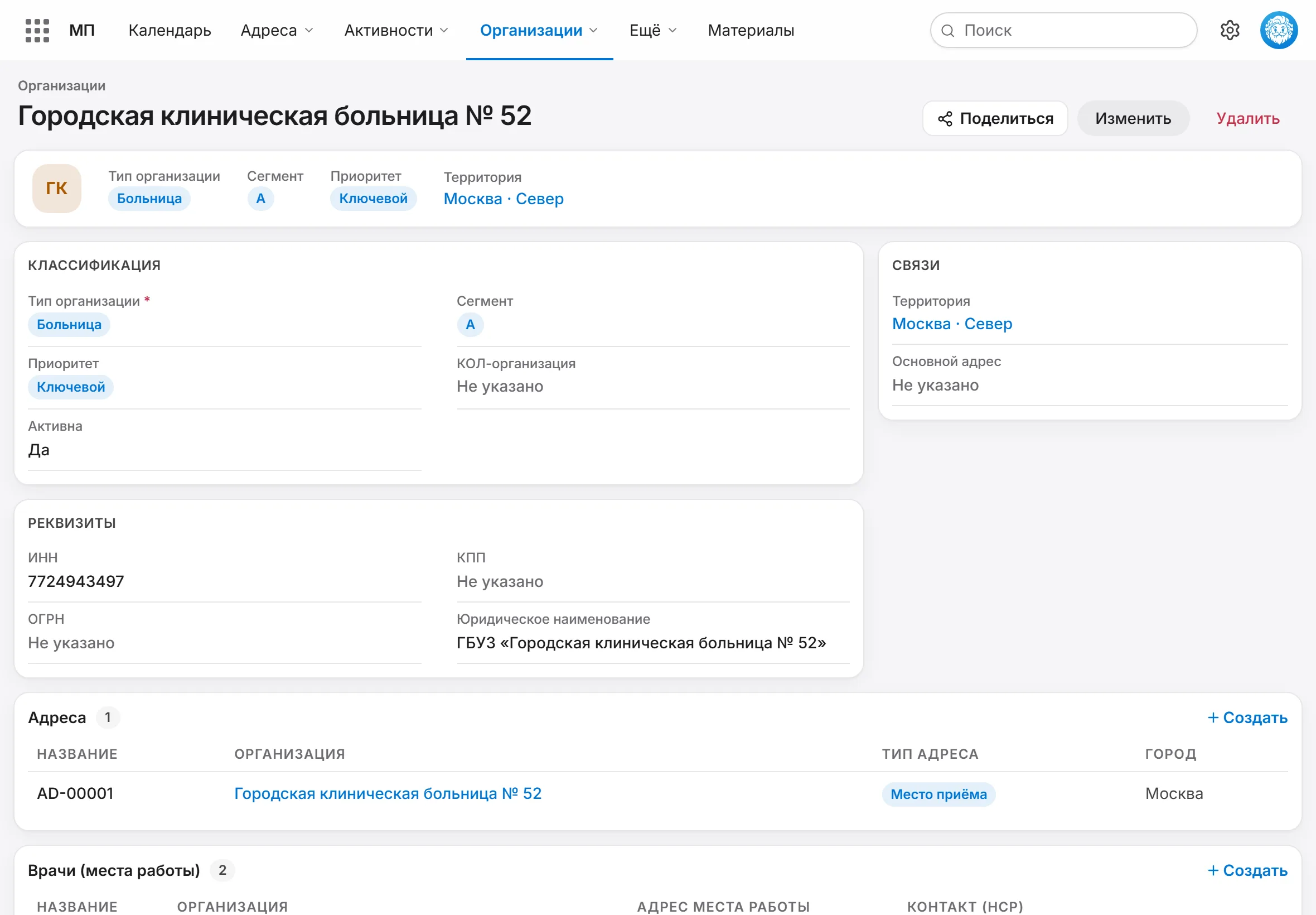Viewport: 1316px width, 915px height.
Task: Open the app launcher grid icon
Action: point(37,30)
